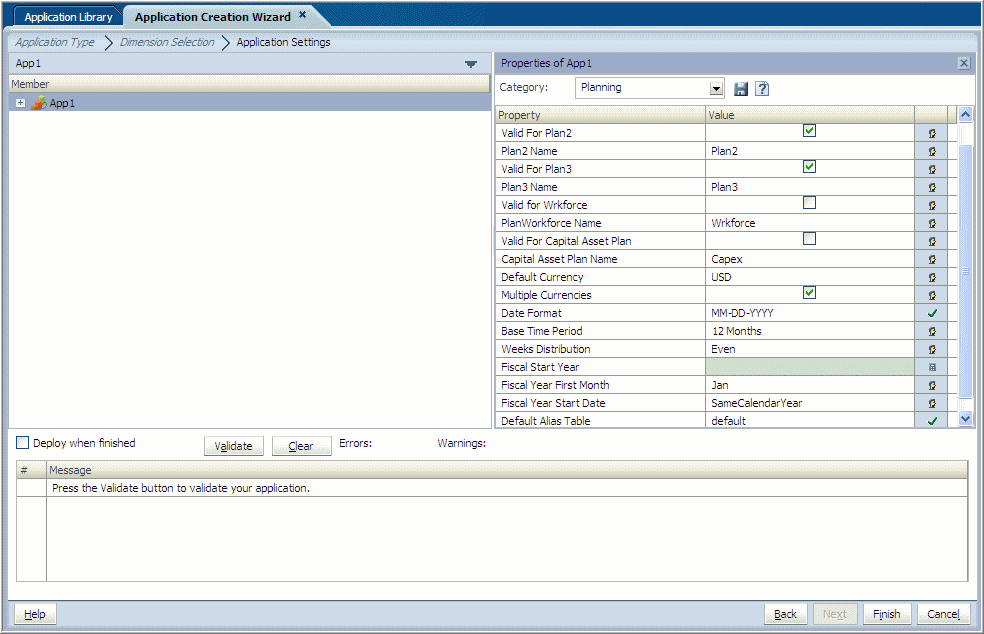984x634 pixels.
Task: Click the Default Alias Table value default
Action: (x=810, y=421)
